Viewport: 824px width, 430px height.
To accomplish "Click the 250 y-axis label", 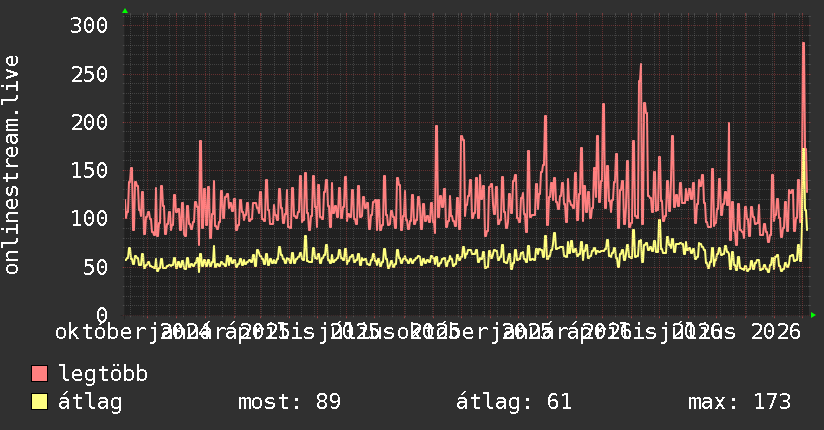I will (x=89, y=74).
